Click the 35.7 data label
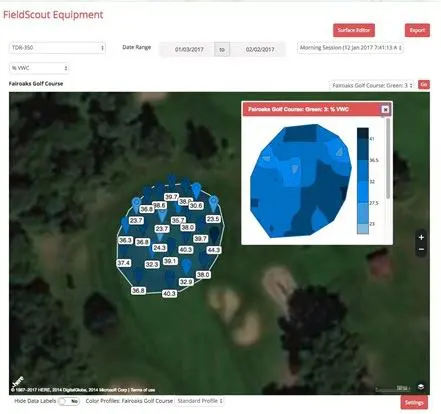This screenshot has width=441, height=414. (x=178, y=220)
